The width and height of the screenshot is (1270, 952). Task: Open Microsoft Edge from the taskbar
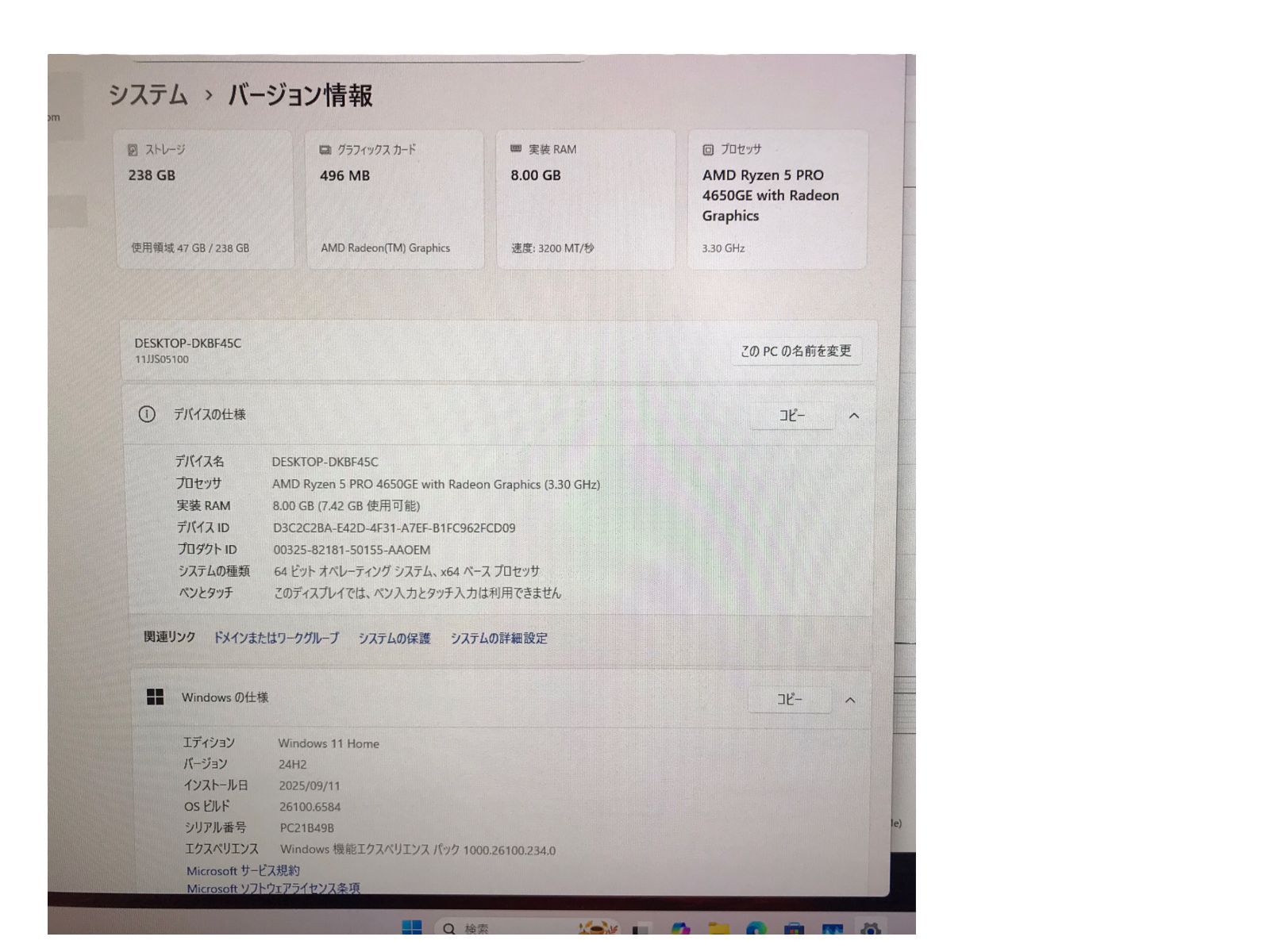coord(756,928)
